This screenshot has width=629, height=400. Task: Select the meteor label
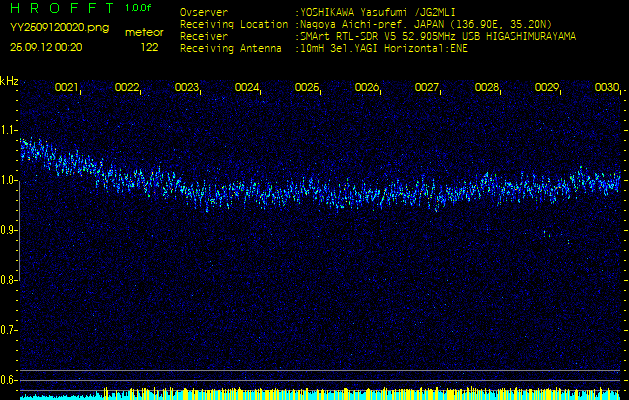pyautogui.click(x=144, y=32)
